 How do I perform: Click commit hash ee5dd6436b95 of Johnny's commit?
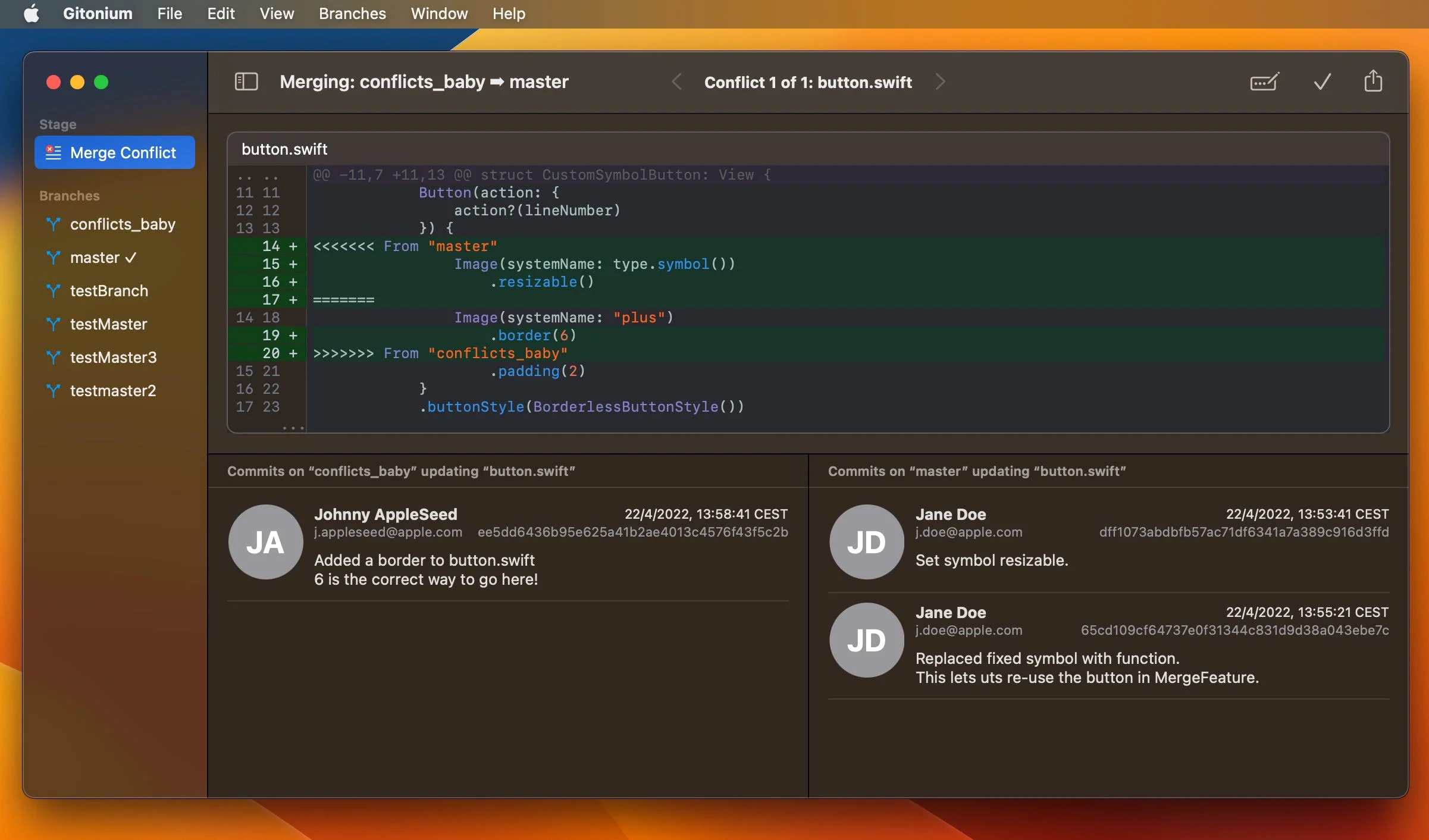point(632,532)
